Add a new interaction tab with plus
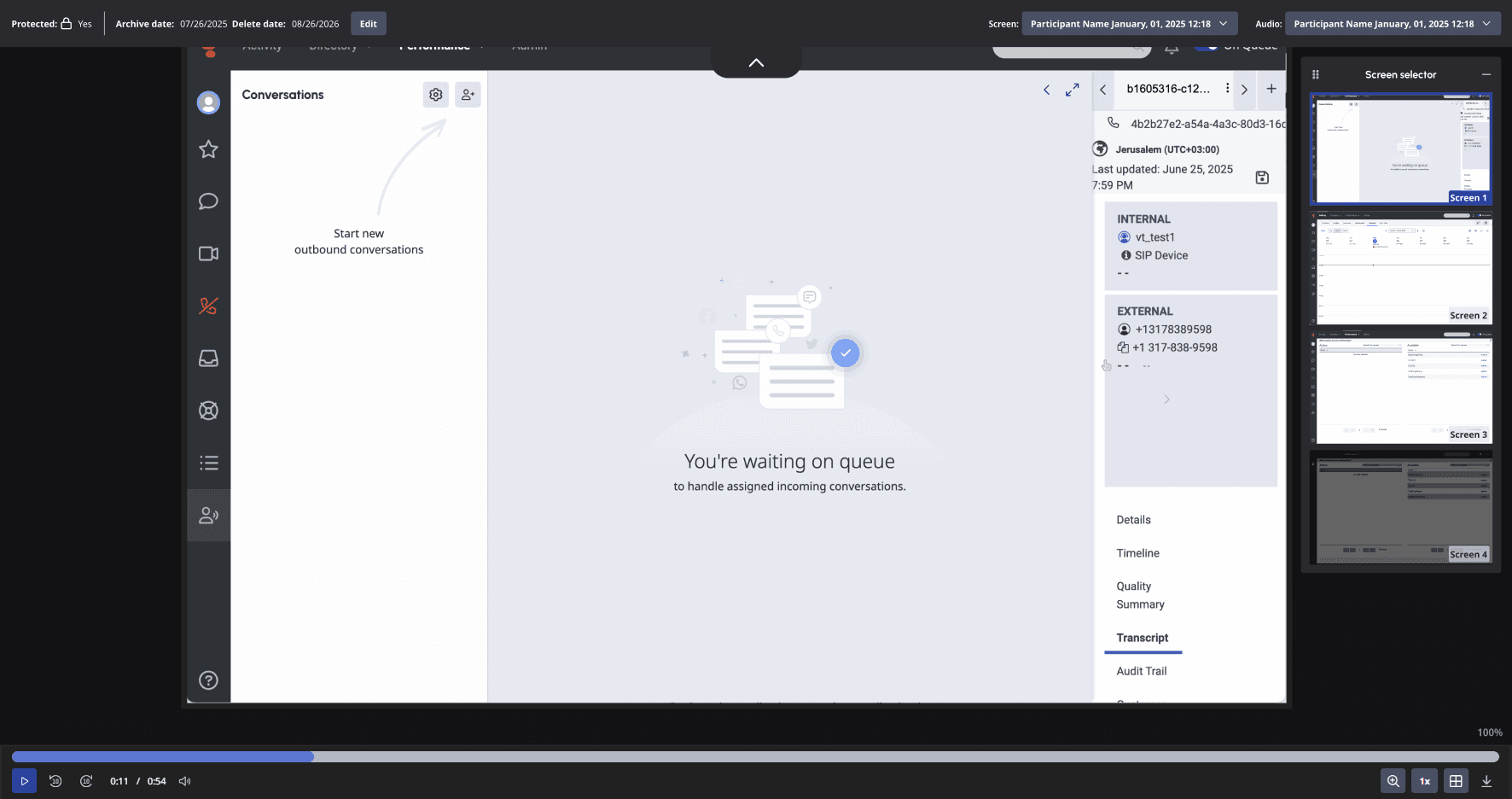 pos(1271,89)
